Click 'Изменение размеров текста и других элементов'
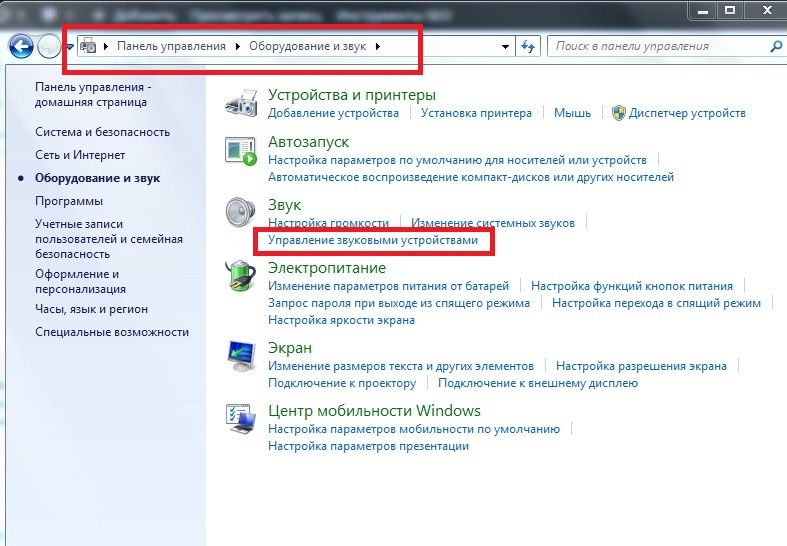Image resolution: width=787 pixels, height=546 pixels. click(401, 366)
